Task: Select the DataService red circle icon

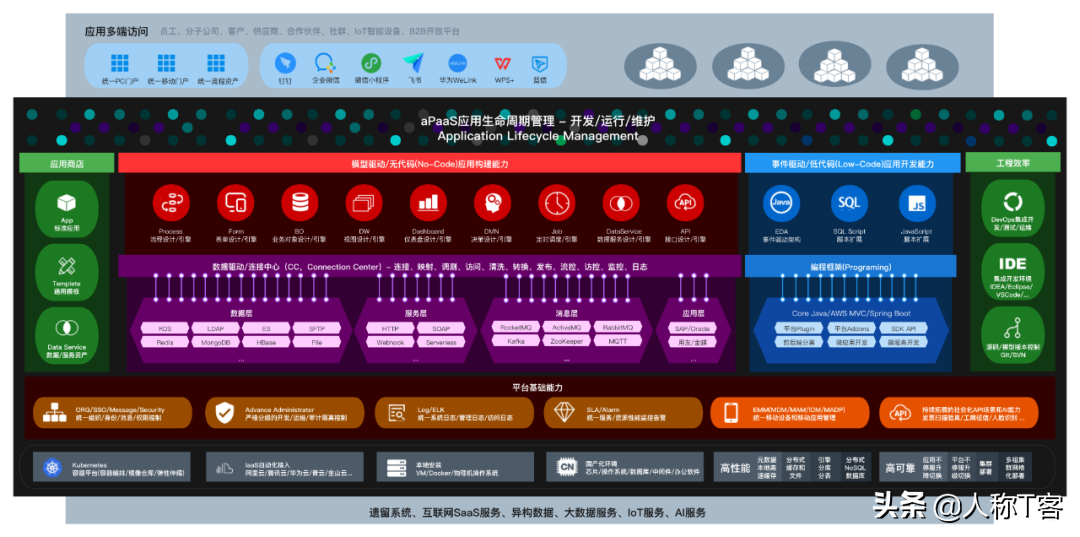Action: tap(621, 203)
